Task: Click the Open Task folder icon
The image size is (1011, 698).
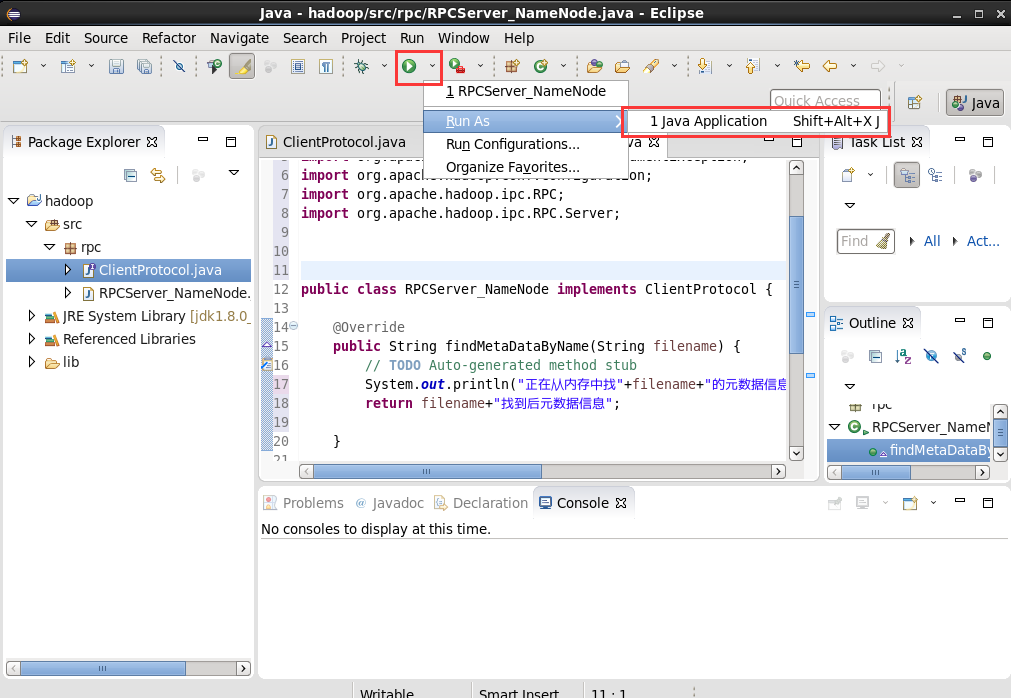Action: [622, 66]
